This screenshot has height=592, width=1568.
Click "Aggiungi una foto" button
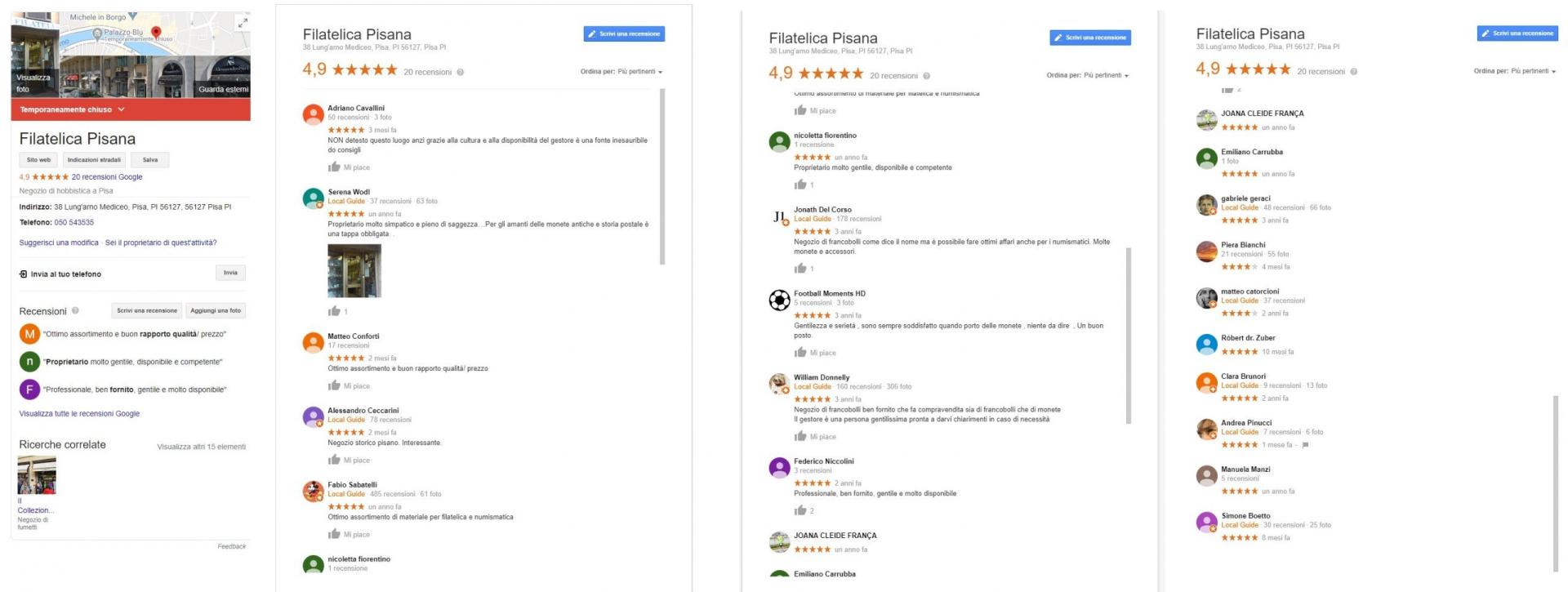pos(216,310)
